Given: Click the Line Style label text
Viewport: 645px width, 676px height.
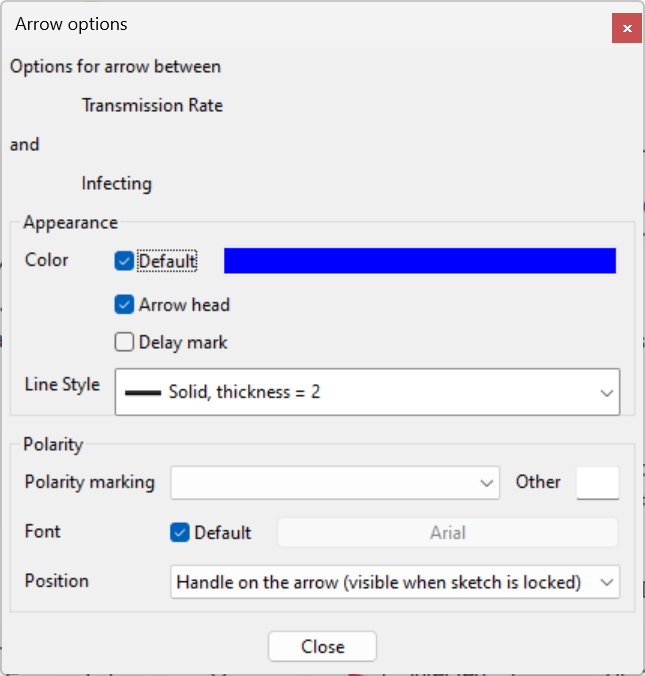Looking at the screenshot, I should coord(62,384).
